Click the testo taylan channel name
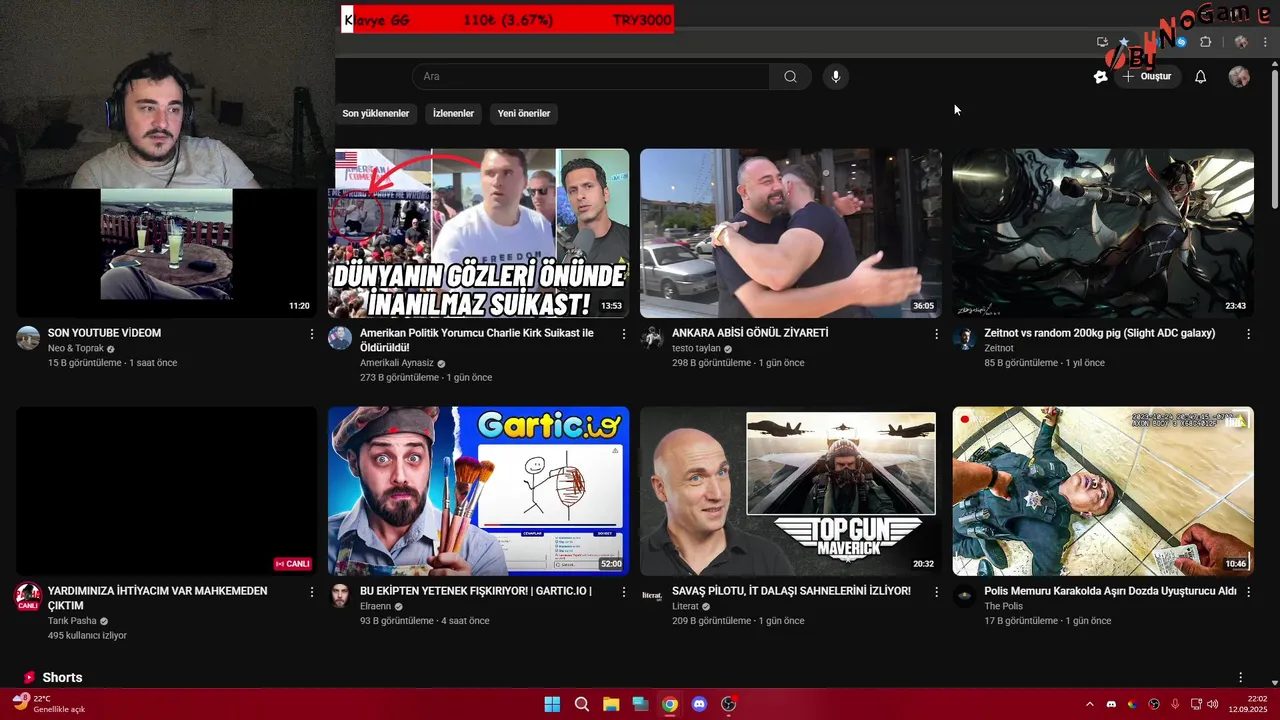Image resolution: width=1280 pixels, height=720 pixels. point(696,349)
